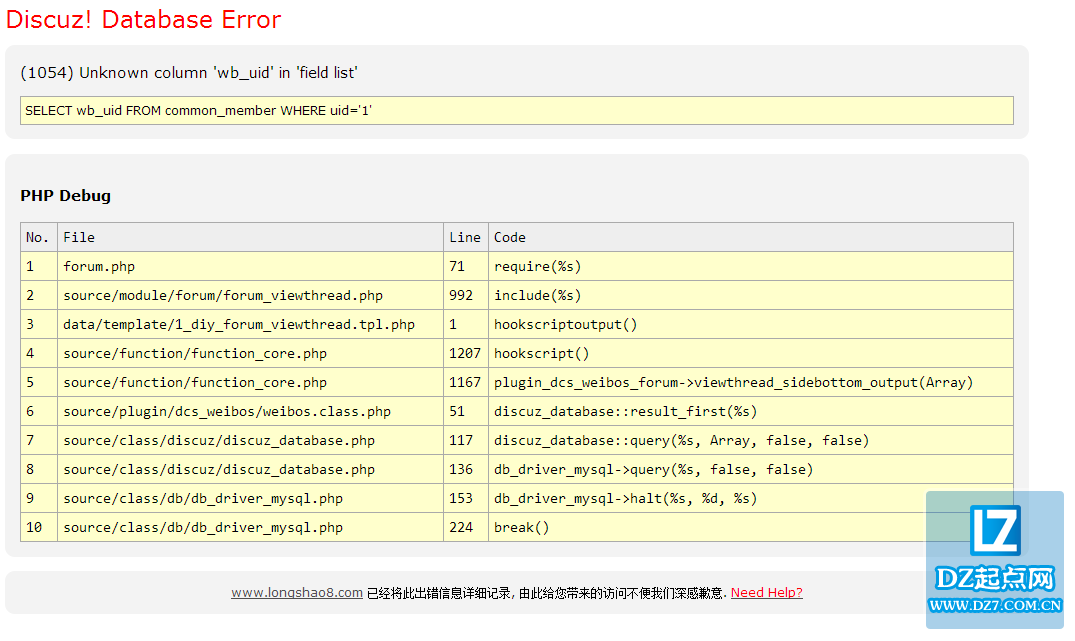Click the db_driver_mysql->query code cell

751,470
